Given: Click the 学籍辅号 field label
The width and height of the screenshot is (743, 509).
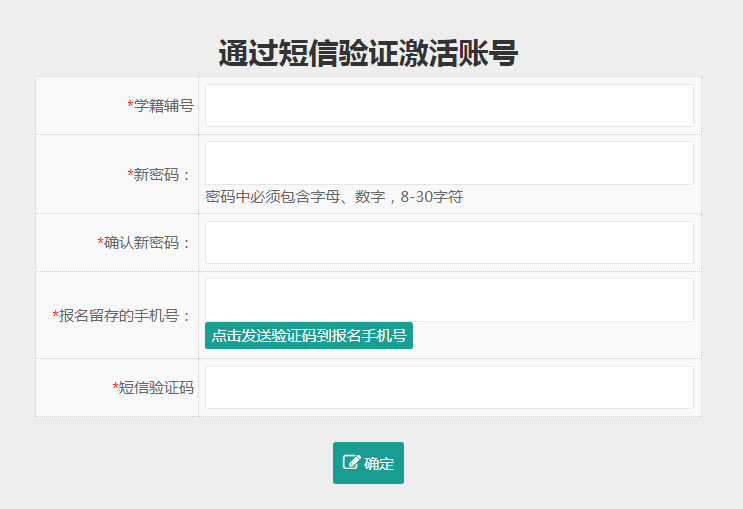Looking at the screenshot, I should click(164, 105).
